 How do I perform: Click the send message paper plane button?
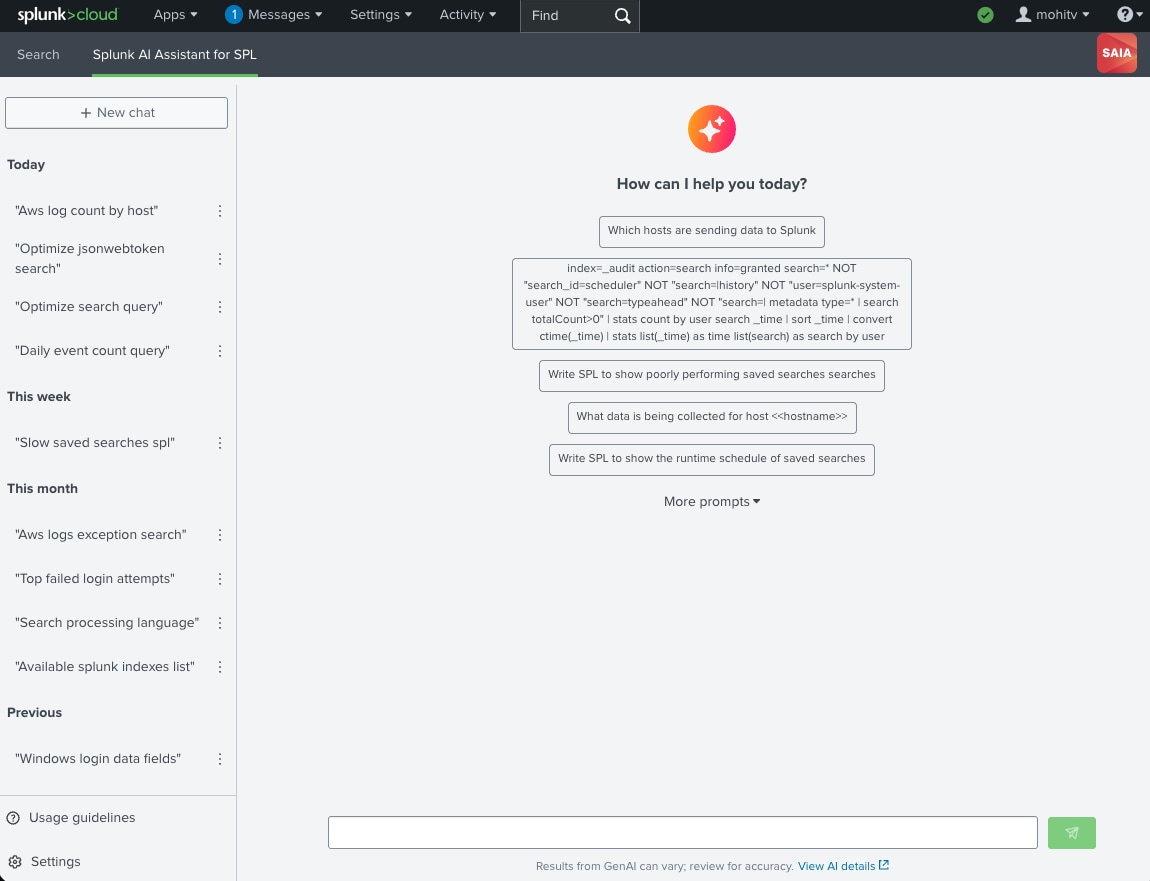pyautogui.click(x=1071, y=832)
